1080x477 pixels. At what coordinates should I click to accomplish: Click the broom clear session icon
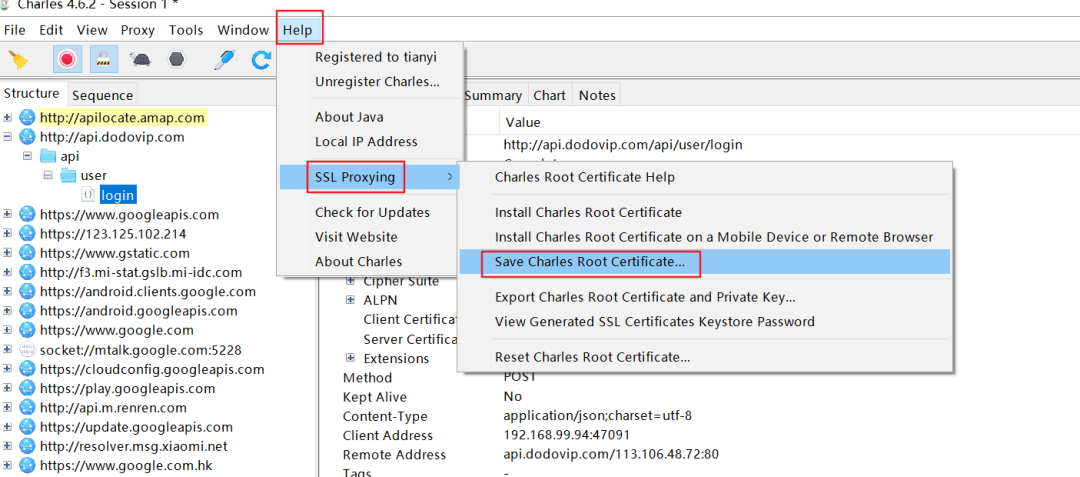coord(19,61)
